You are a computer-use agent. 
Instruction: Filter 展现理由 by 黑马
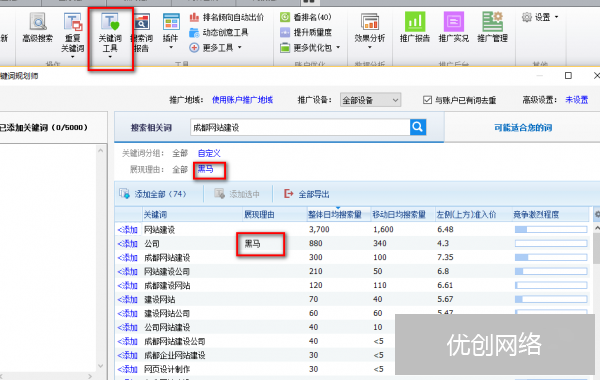(x=205, y=169)
